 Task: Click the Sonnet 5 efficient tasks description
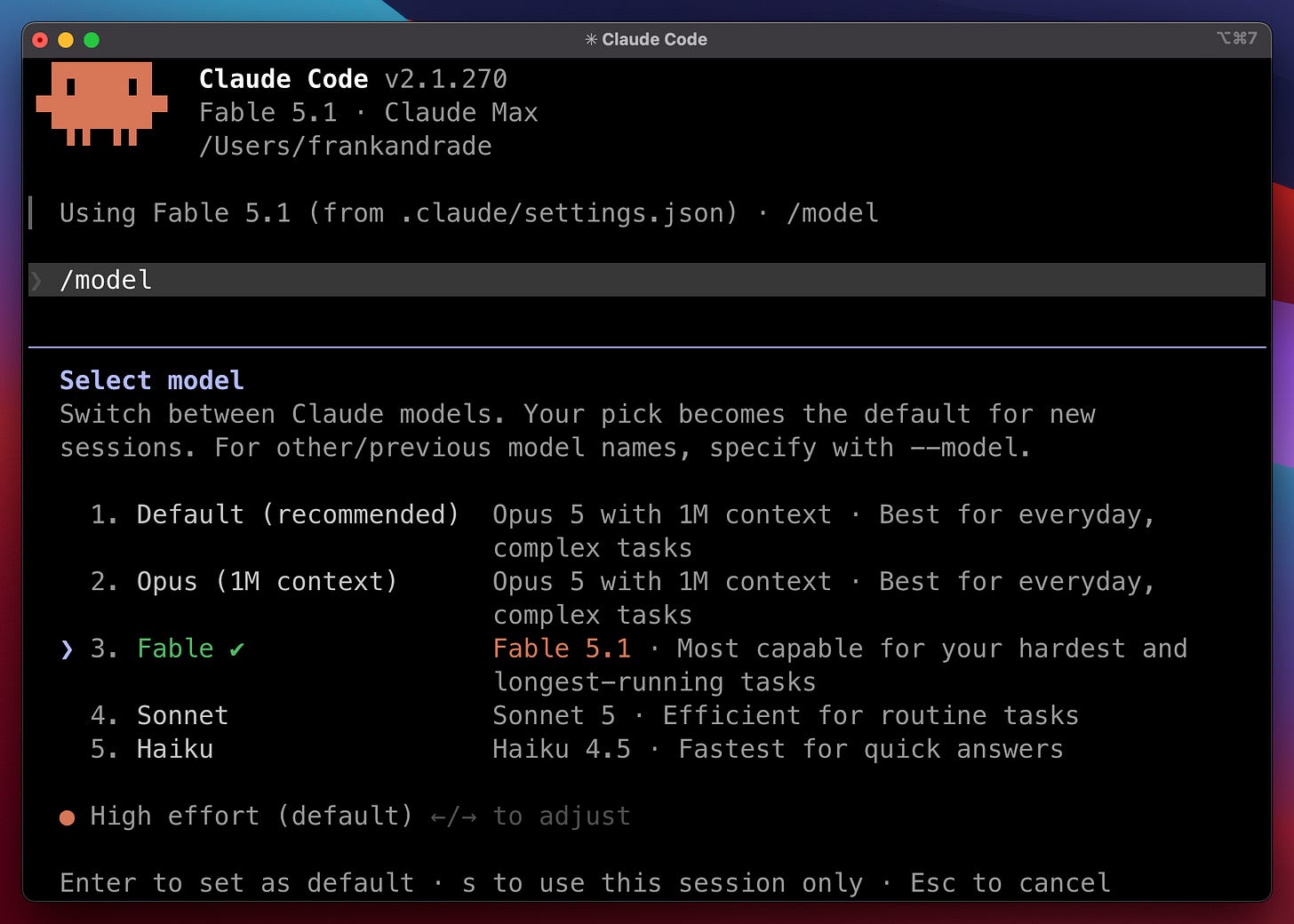786,715
